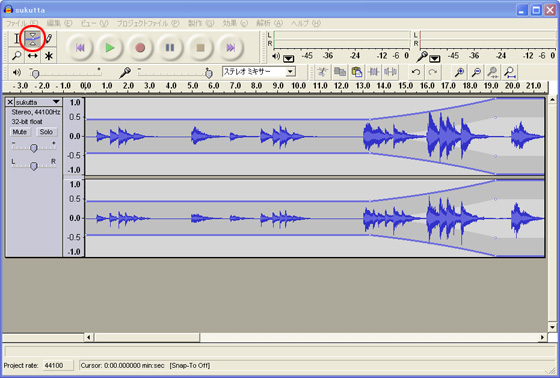Open the 編集 menu
The image size is (560, 378).
[59, 23]
